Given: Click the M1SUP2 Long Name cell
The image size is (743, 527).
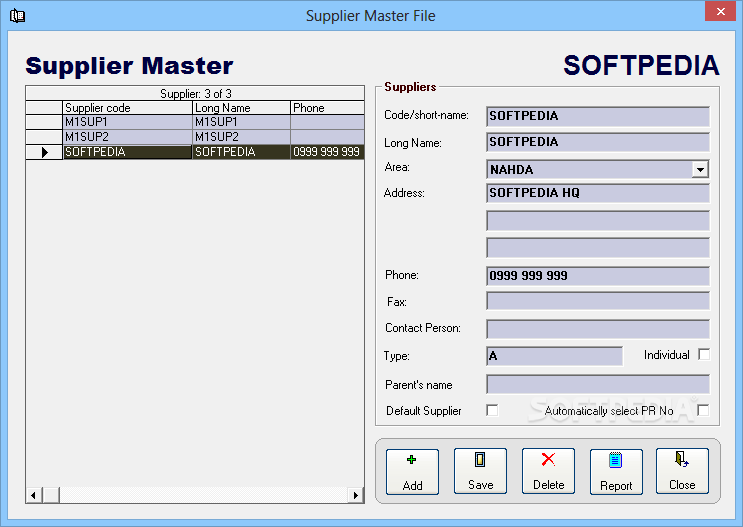Looking at the screenshot, I should point(241,136).
